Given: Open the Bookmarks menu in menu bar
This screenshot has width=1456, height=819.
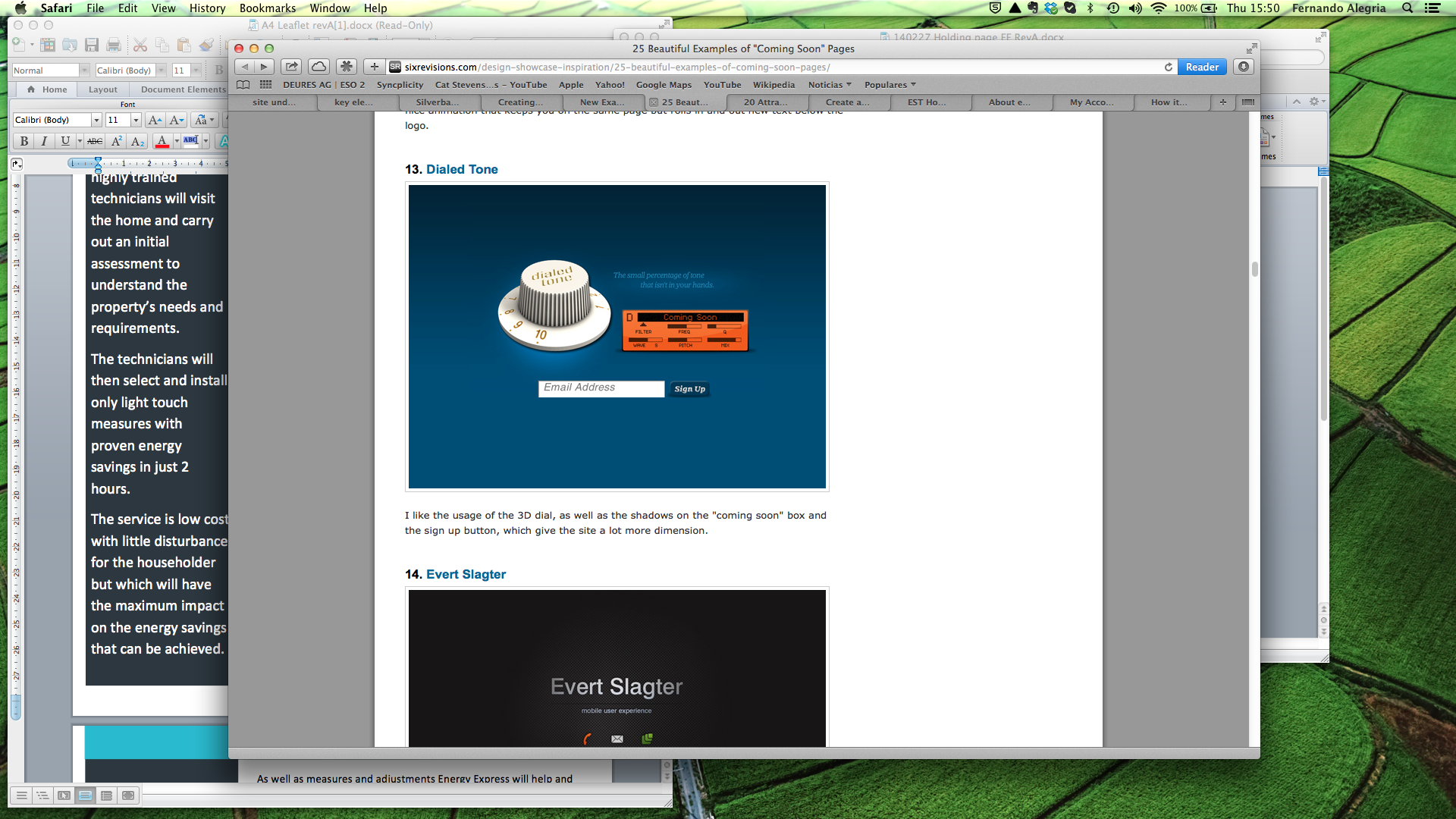Looking at the screenshot, I should [x=267, y=8].
